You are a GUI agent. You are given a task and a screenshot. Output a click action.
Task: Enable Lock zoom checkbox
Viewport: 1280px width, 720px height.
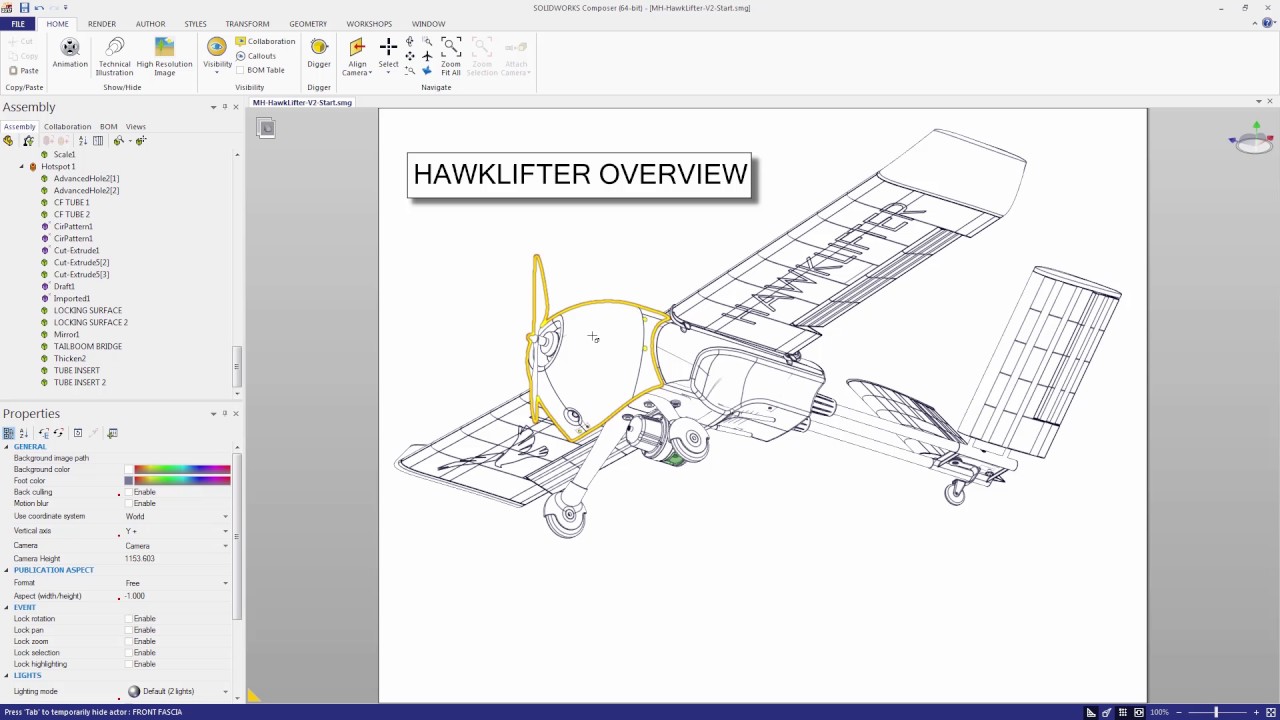point(129,641)
